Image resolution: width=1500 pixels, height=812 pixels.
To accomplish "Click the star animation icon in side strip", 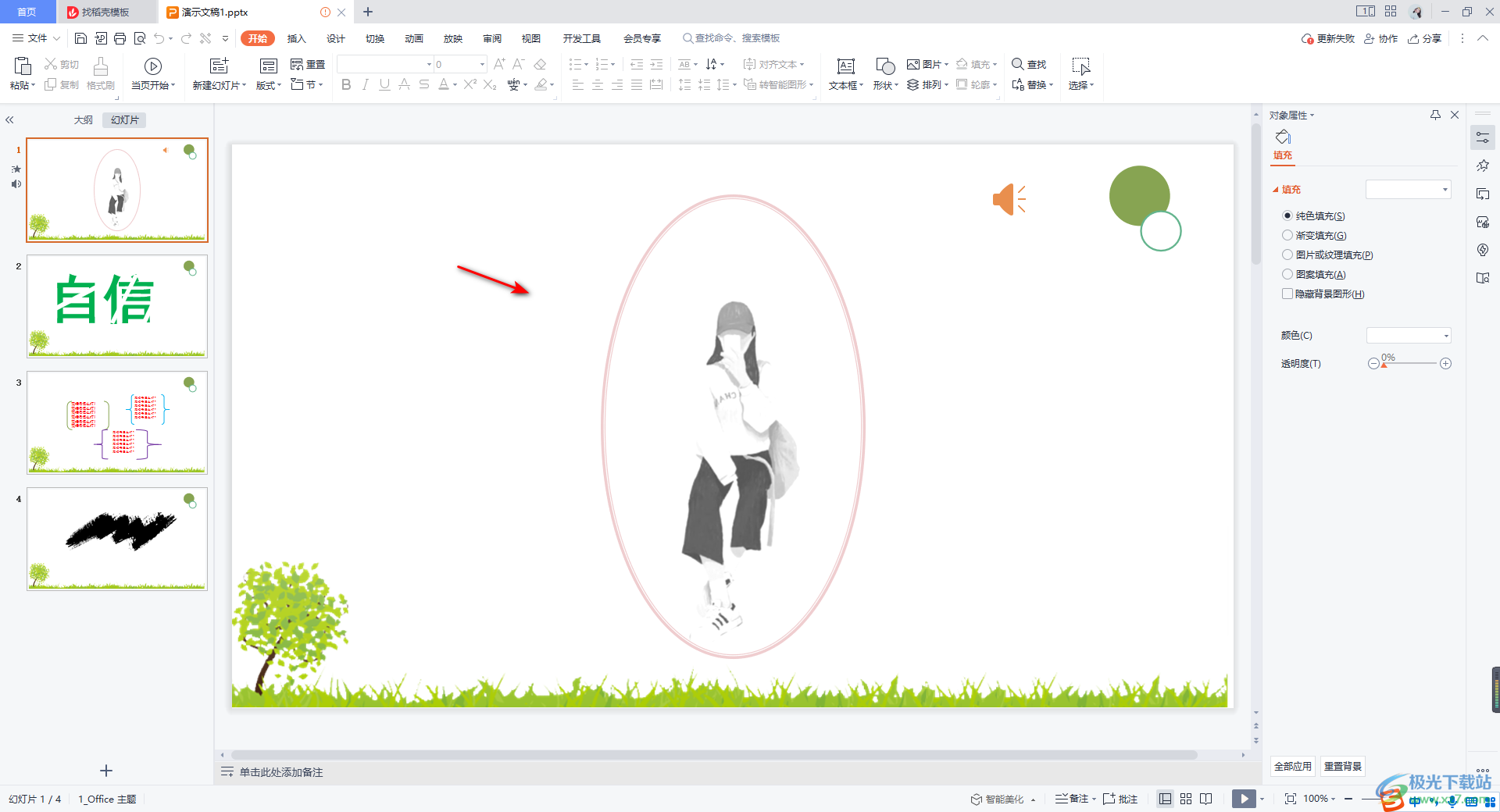I will pyautogui.click(x=1483, y=166).
